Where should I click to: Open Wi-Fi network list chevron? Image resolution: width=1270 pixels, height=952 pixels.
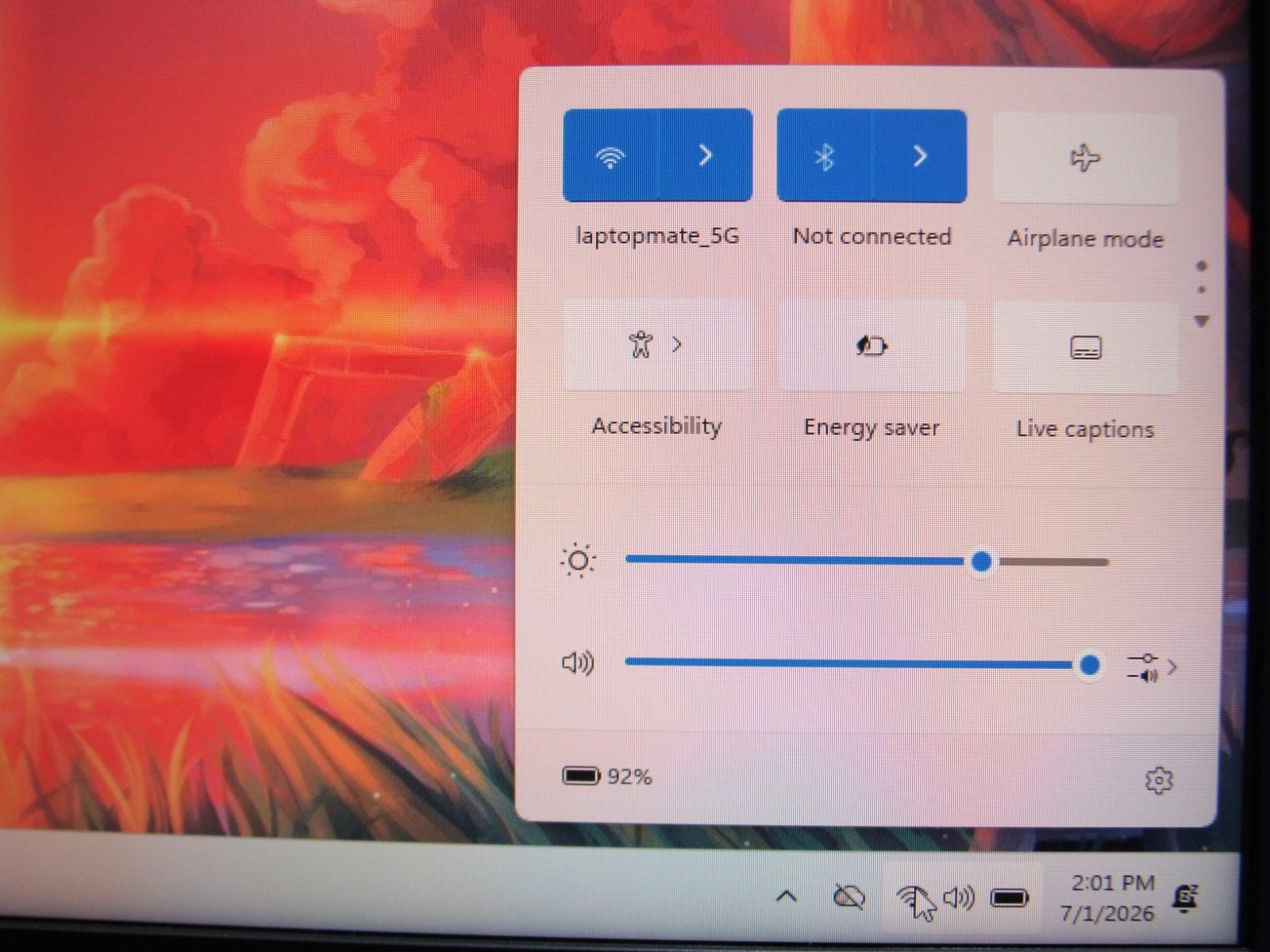click(706, 155)
